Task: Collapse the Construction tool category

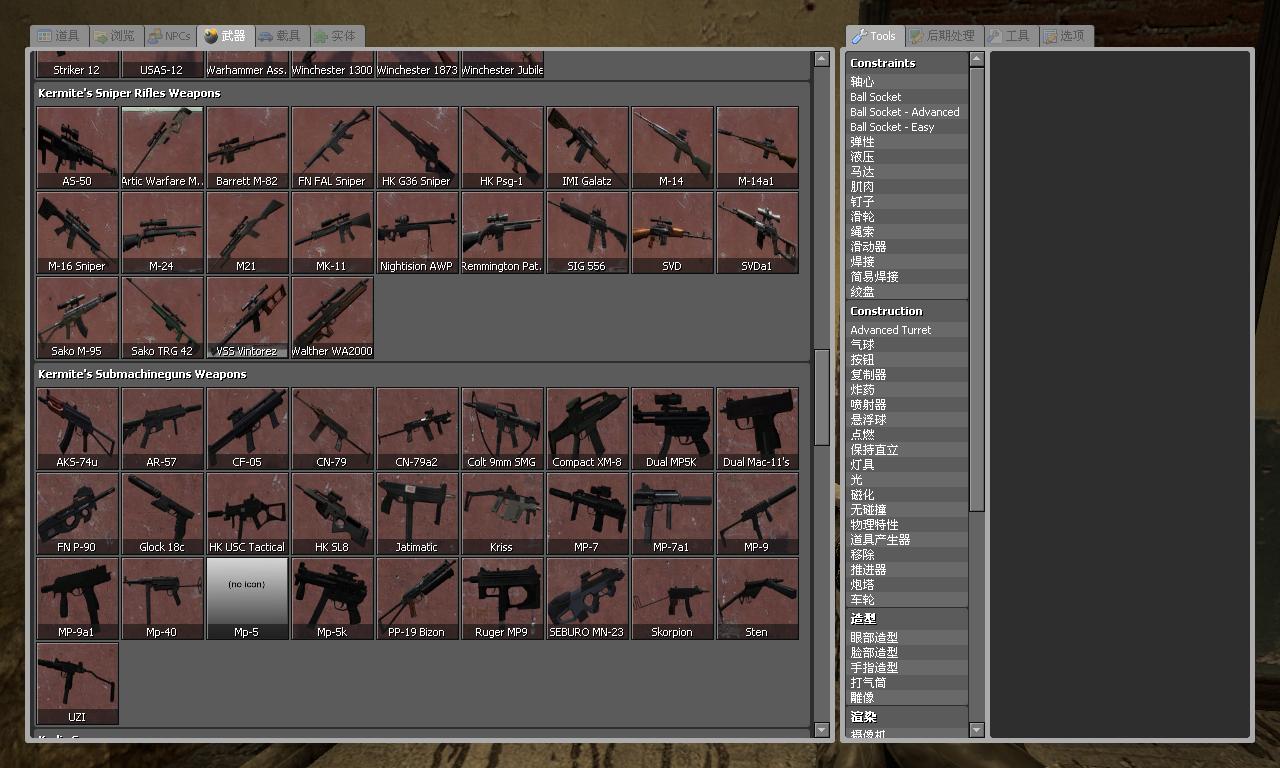Action: [907, 311]
